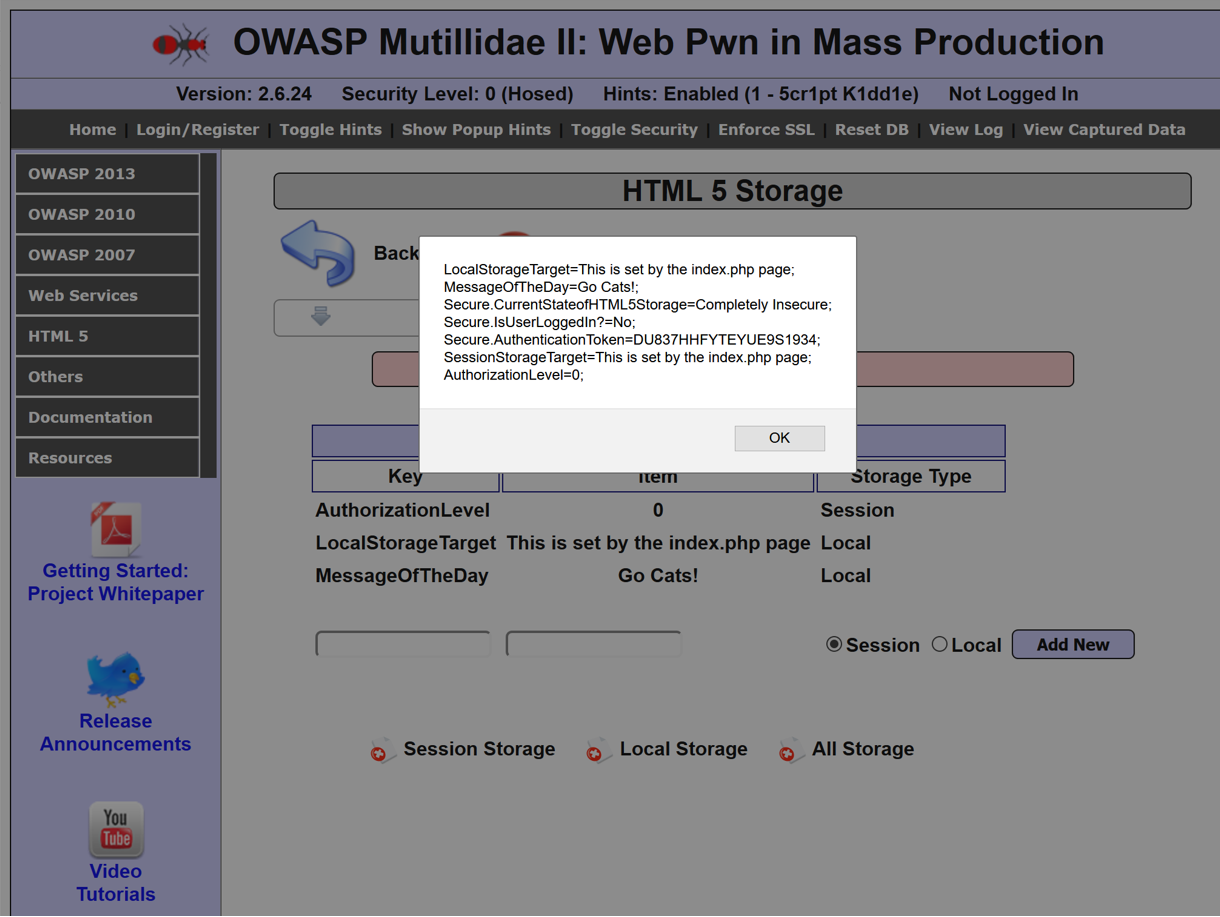Click 'Hints: Enabled (1 - 5cr1pt K1dd1e)' text
This screenshot has width=1220, height=917.
pyautogui.click(x=761, y=94)
